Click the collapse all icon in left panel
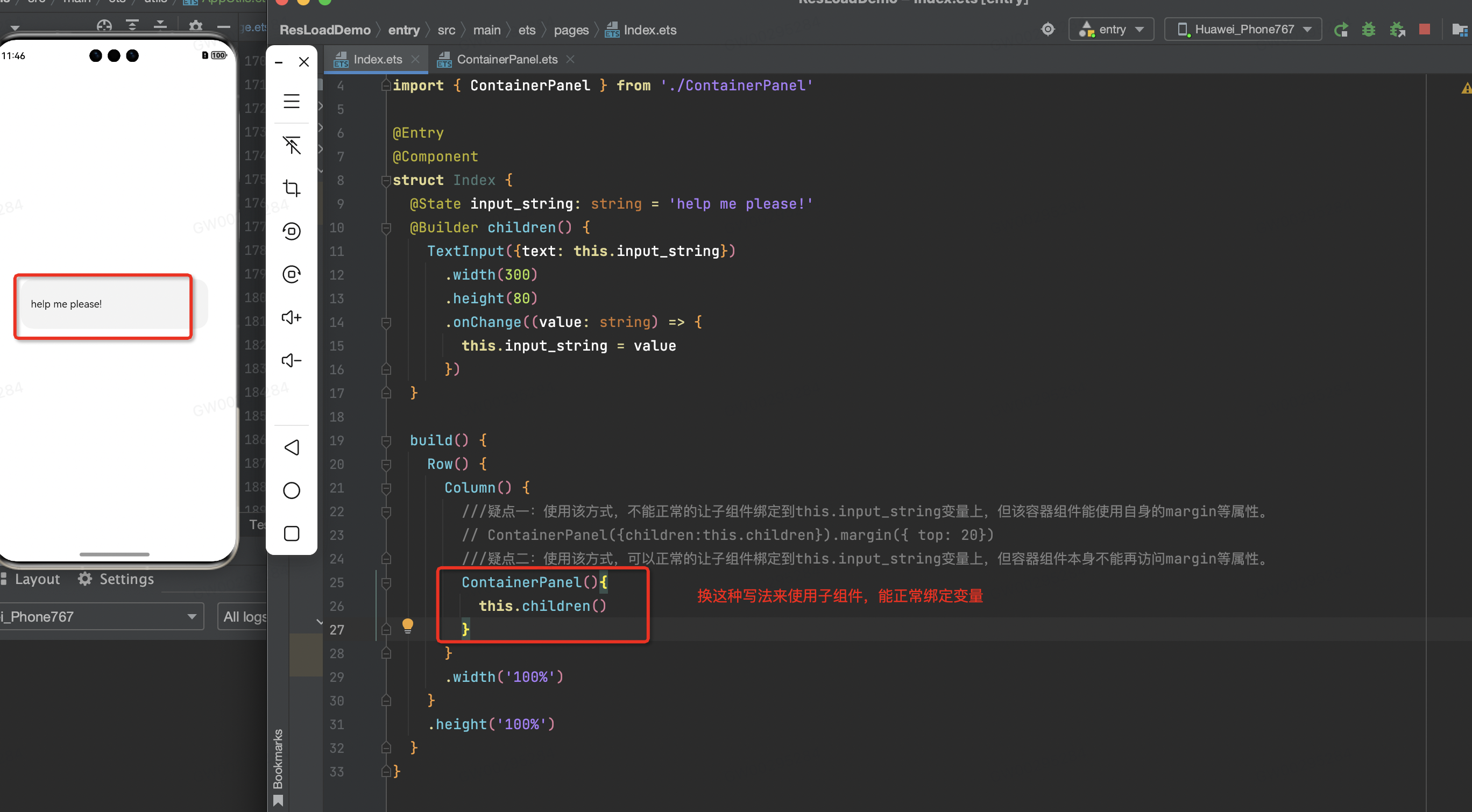This screenshot has height=812, width=1472. pyautogui.click(x=160, y=26)
